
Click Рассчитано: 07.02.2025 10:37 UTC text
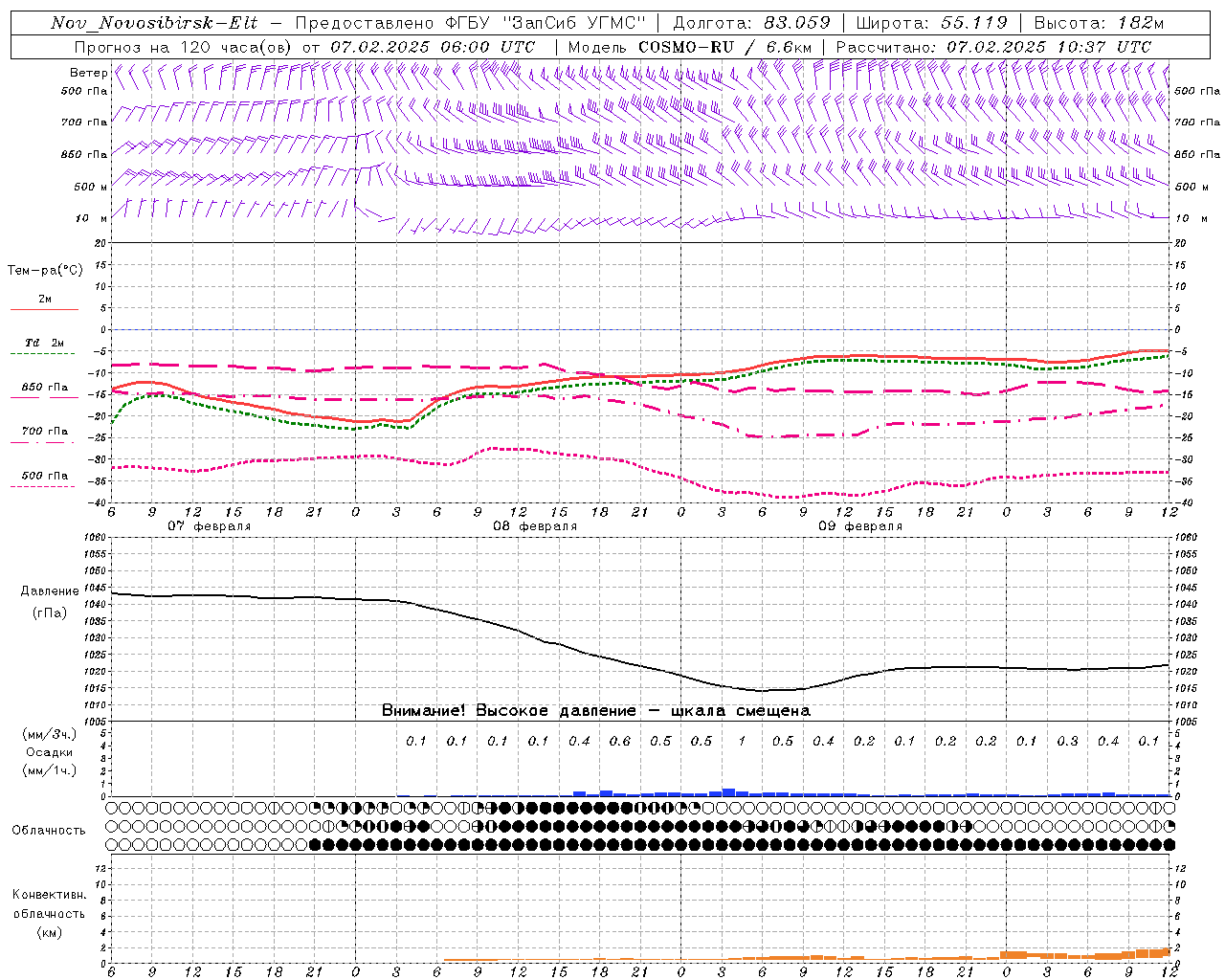[993, 47]
